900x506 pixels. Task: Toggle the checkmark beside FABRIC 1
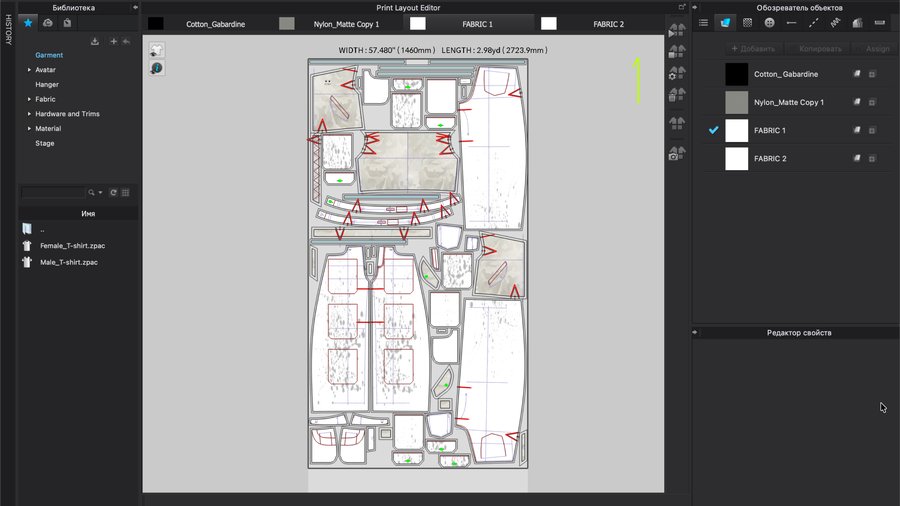click(713, 131)
